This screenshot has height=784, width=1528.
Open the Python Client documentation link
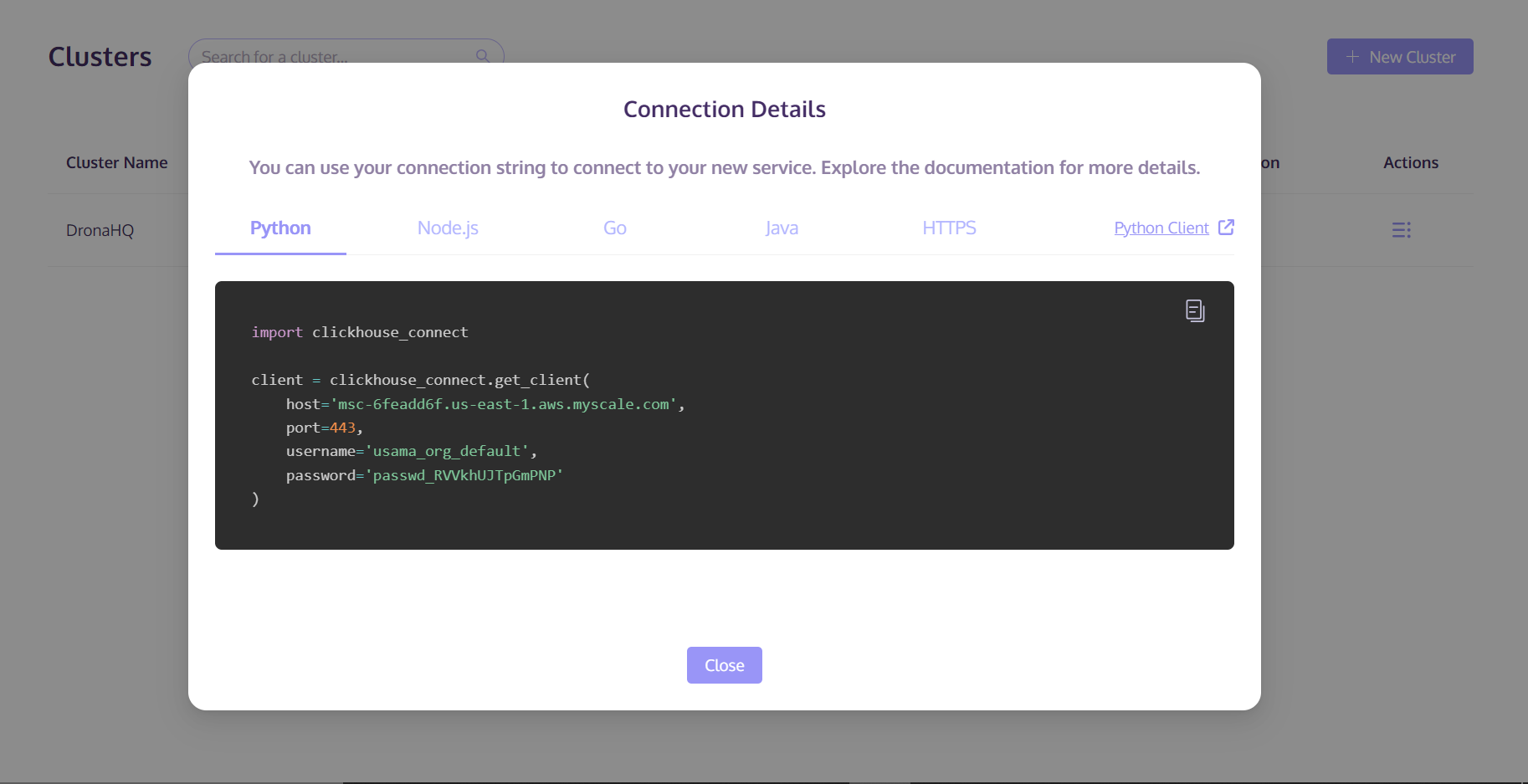click(x=1161, y=228)
